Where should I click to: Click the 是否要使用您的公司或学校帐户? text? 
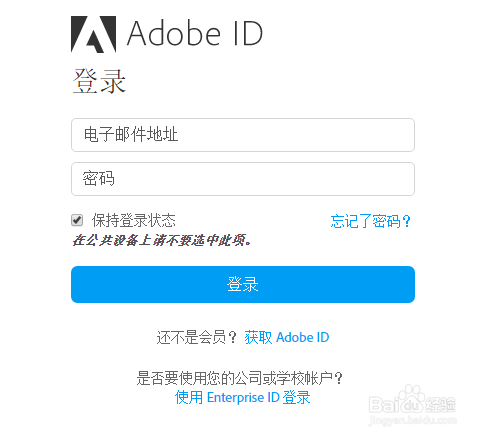239,378
